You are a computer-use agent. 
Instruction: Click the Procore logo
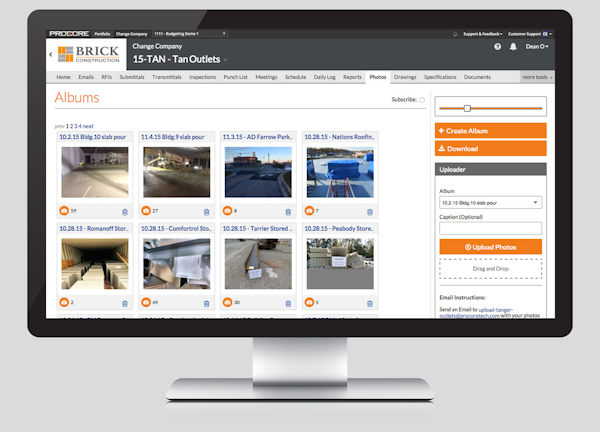(69, 34)
